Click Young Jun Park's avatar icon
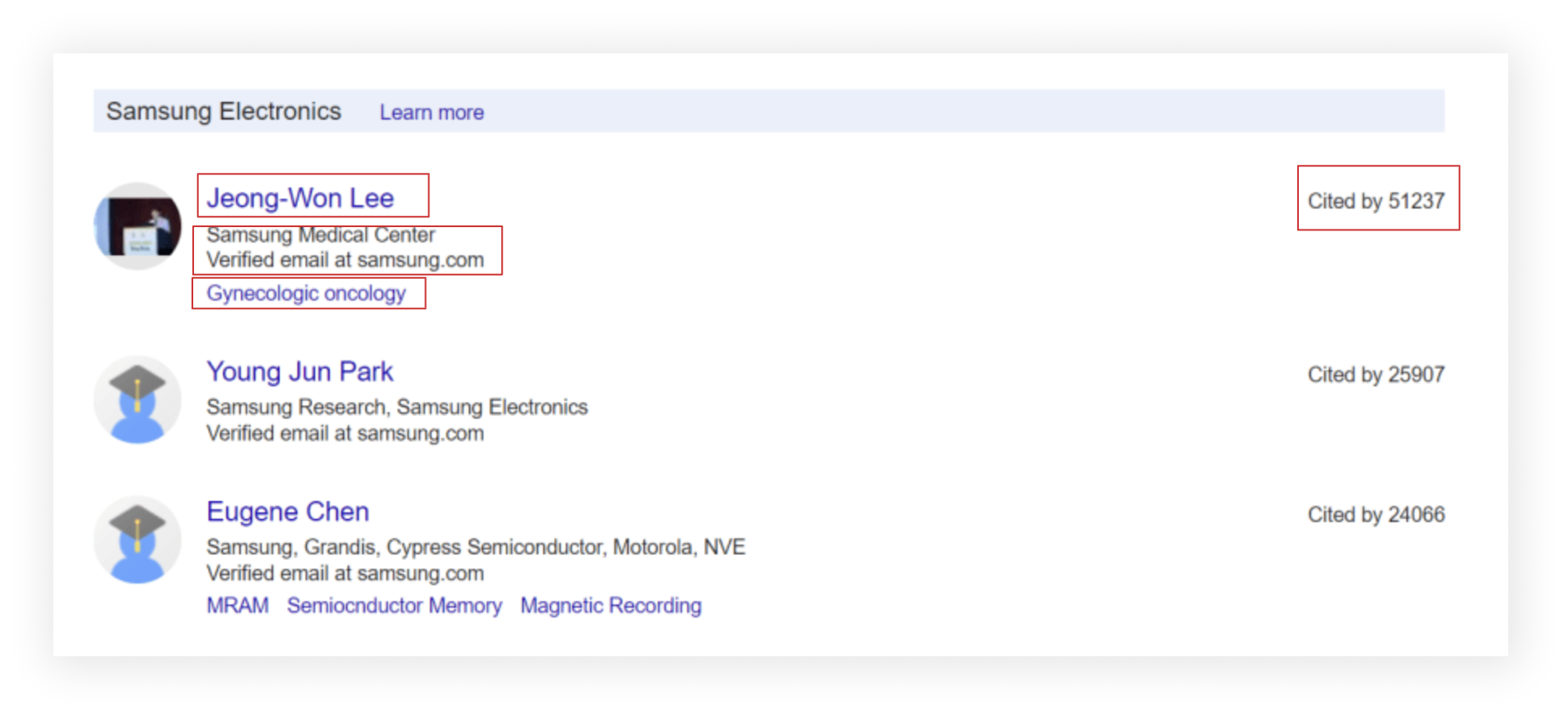 [x=137, y=399]
